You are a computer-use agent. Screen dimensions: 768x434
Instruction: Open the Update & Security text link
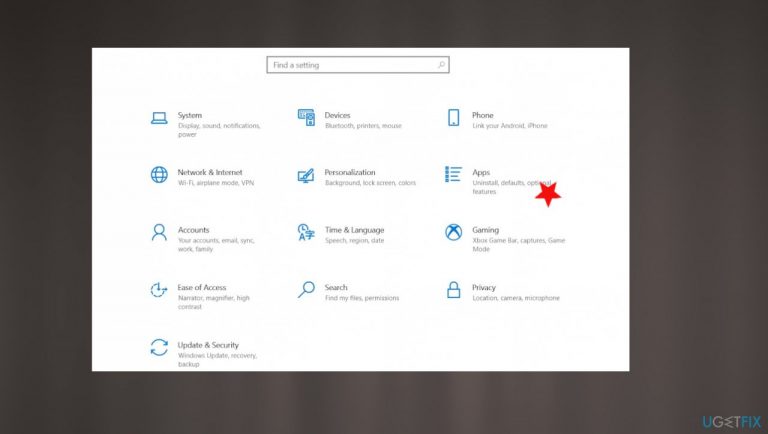208,345
